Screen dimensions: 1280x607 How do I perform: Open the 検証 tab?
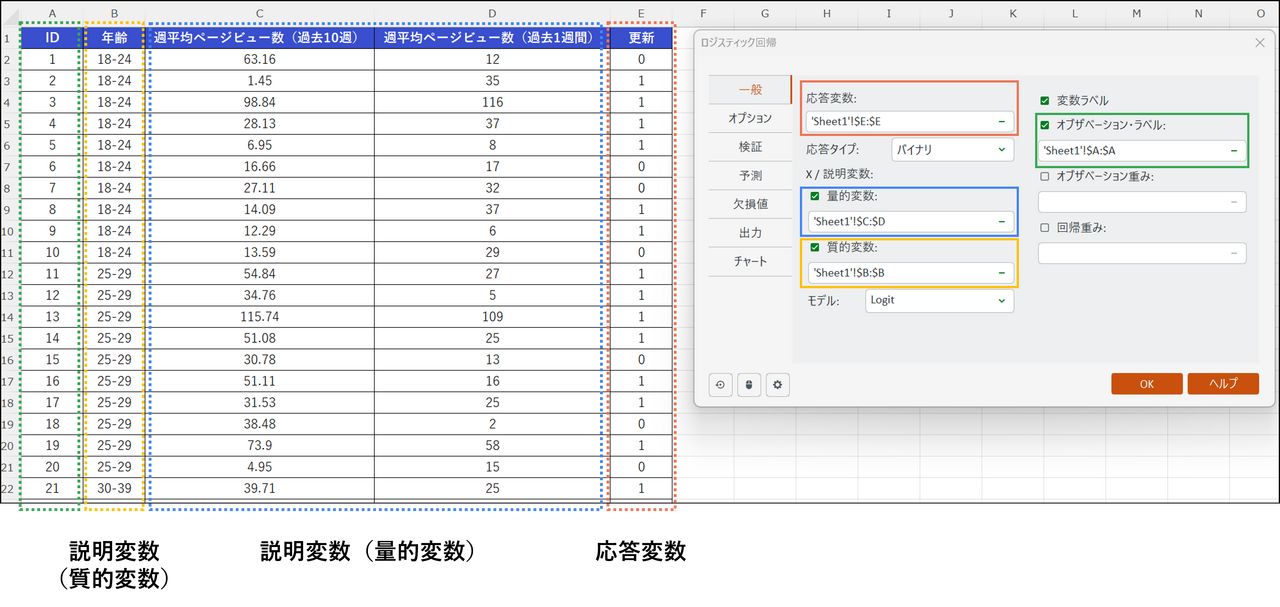tap(750, 147)
